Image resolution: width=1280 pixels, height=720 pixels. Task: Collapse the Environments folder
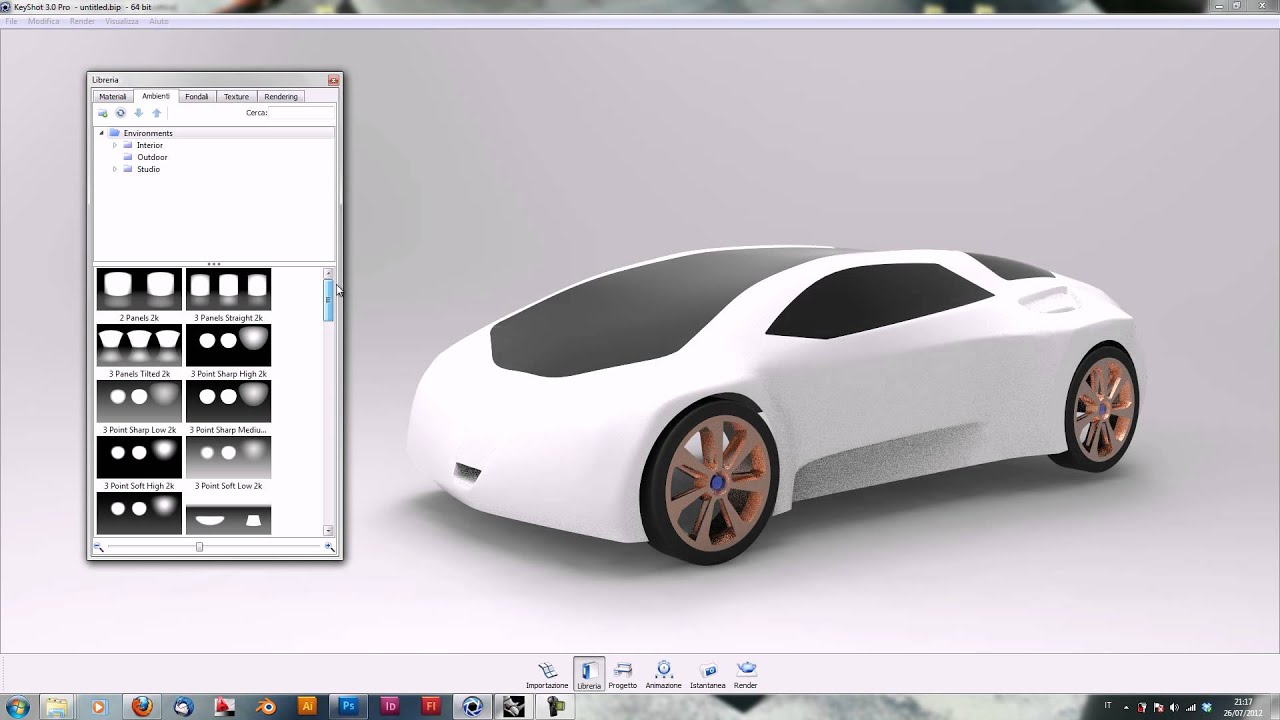pyautogui.click(x=101, y=133)
